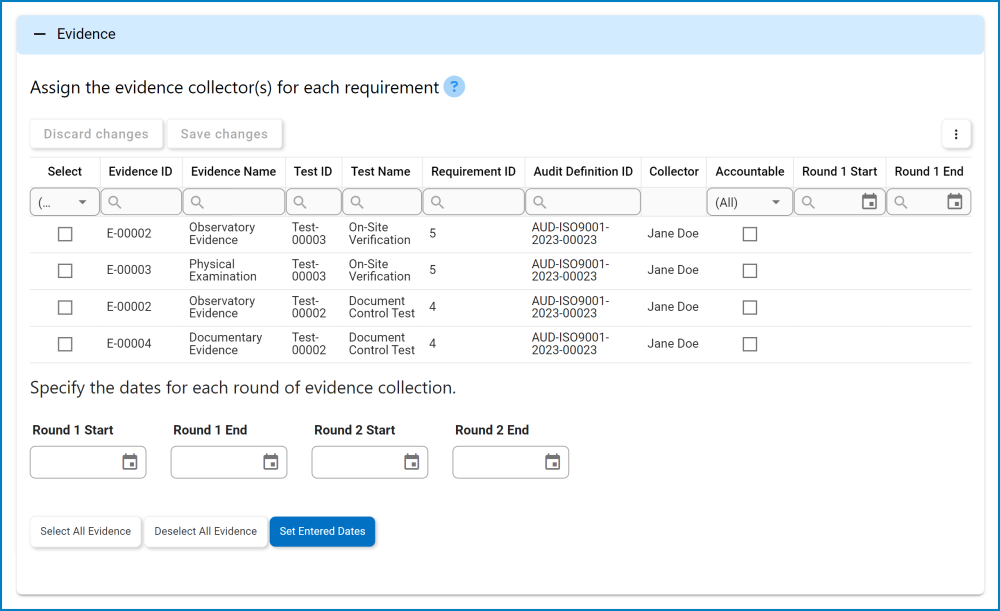
Task: Select the checkbox for E-00003 Physical Examination
Action: coord(65,270)
